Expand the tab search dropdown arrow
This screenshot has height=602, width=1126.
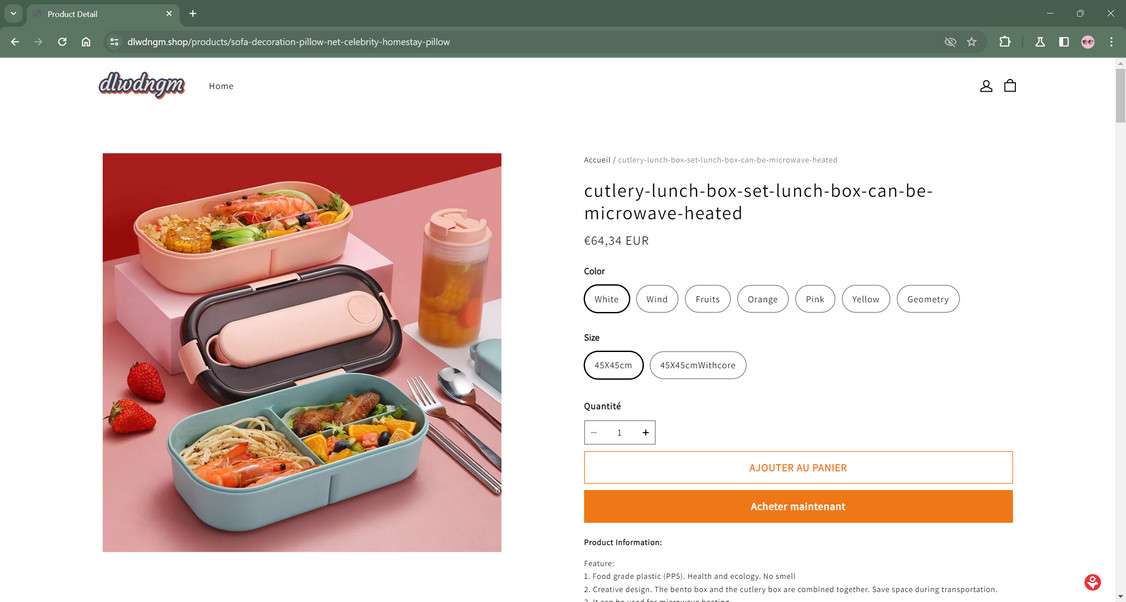(x=13, y=13)
